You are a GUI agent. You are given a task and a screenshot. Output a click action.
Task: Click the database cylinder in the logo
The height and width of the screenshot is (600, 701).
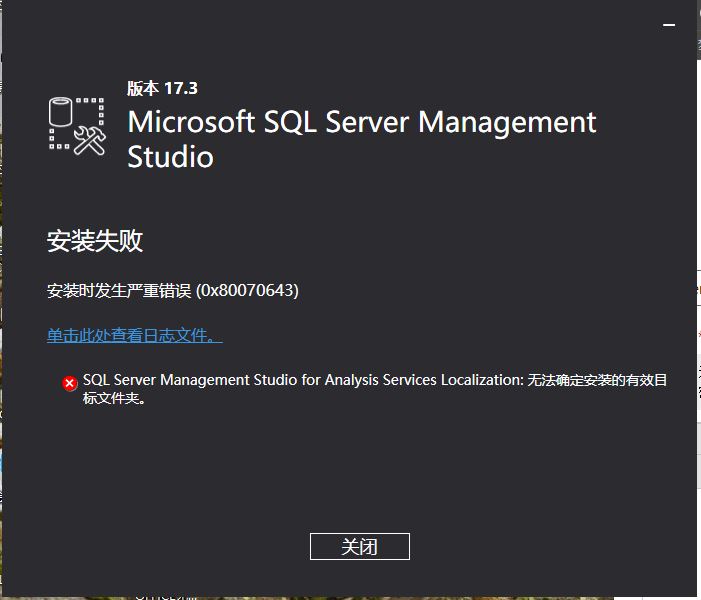point(64,113)
